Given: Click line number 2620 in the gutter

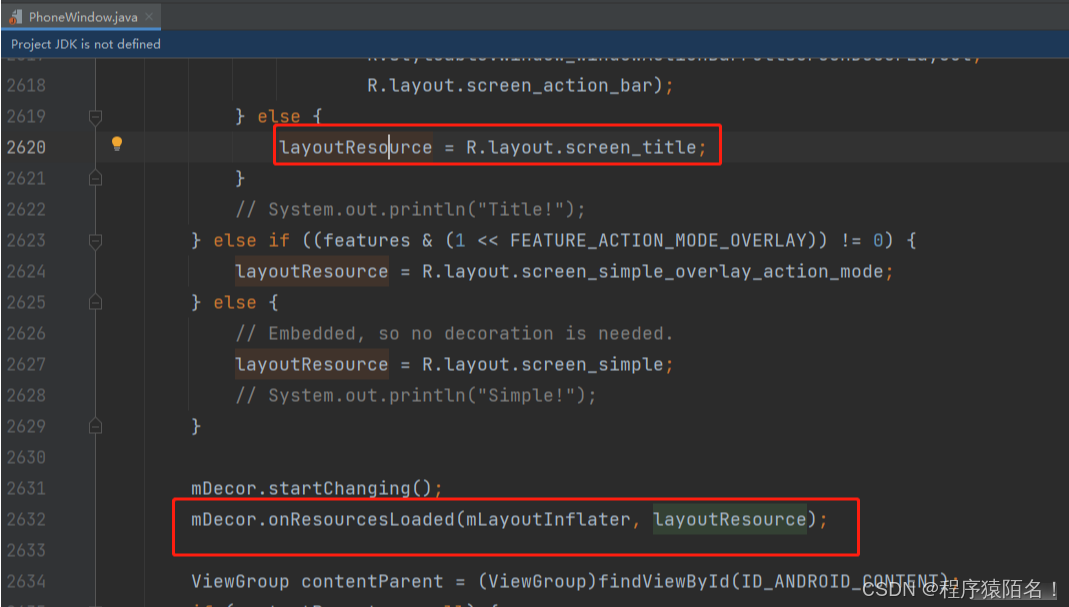Looking at the screenshot, I should [x=27, y=147].
